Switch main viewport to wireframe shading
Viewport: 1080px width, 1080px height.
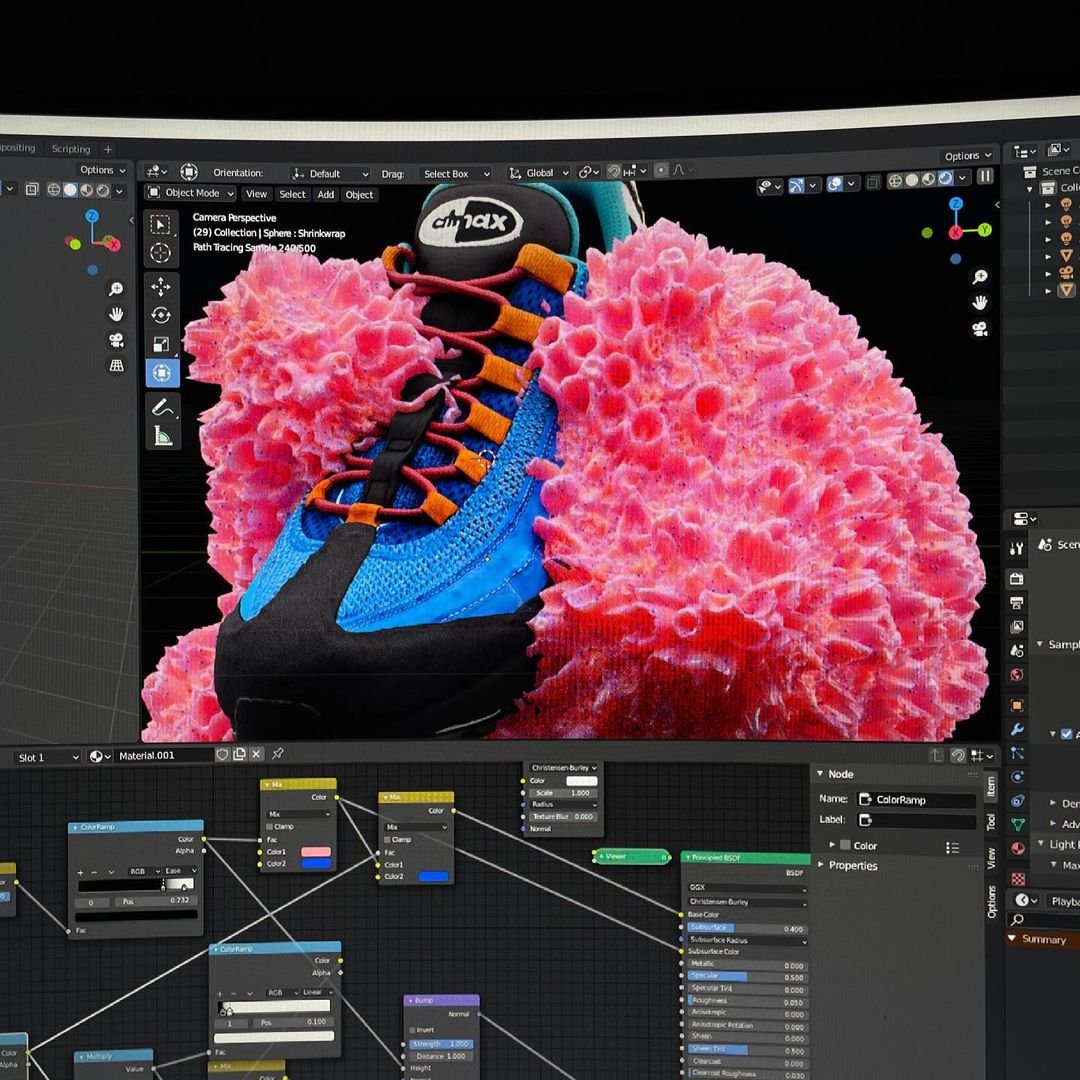click(x=895, y=180)
